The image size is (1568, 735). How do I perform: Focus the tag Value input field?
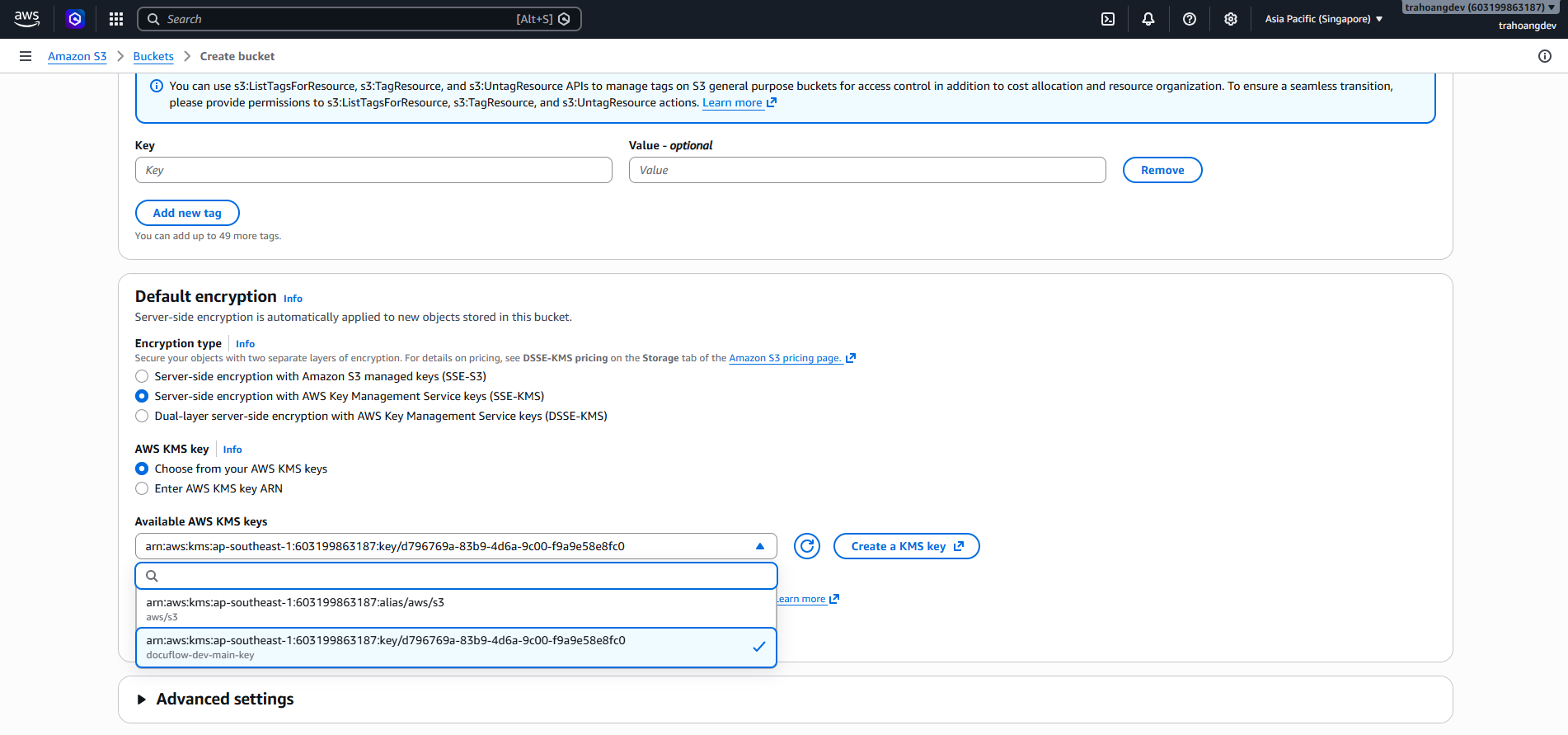pyautogui.click(x=867, y=170)
